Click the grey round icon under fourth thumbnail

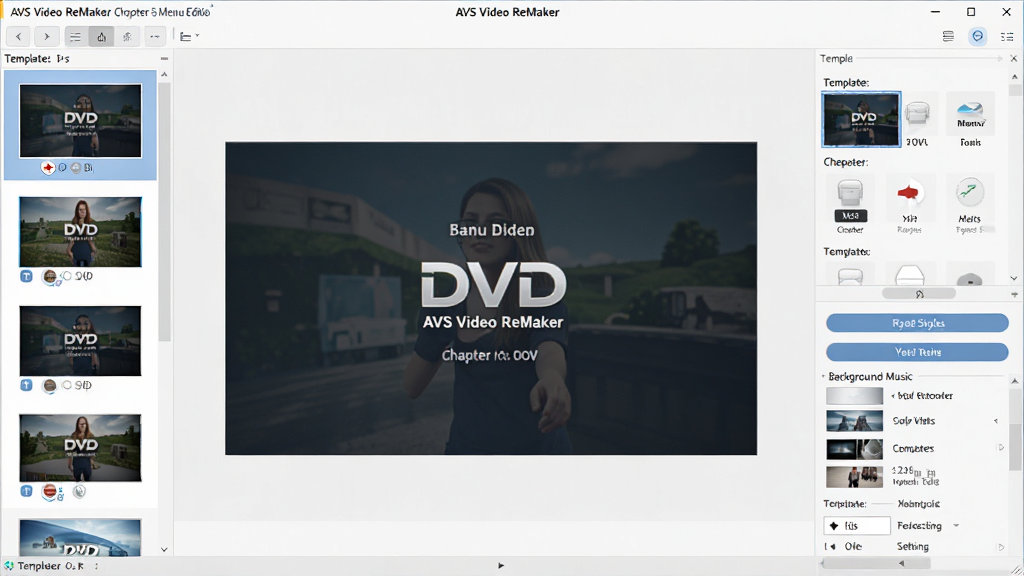[79, 491]
